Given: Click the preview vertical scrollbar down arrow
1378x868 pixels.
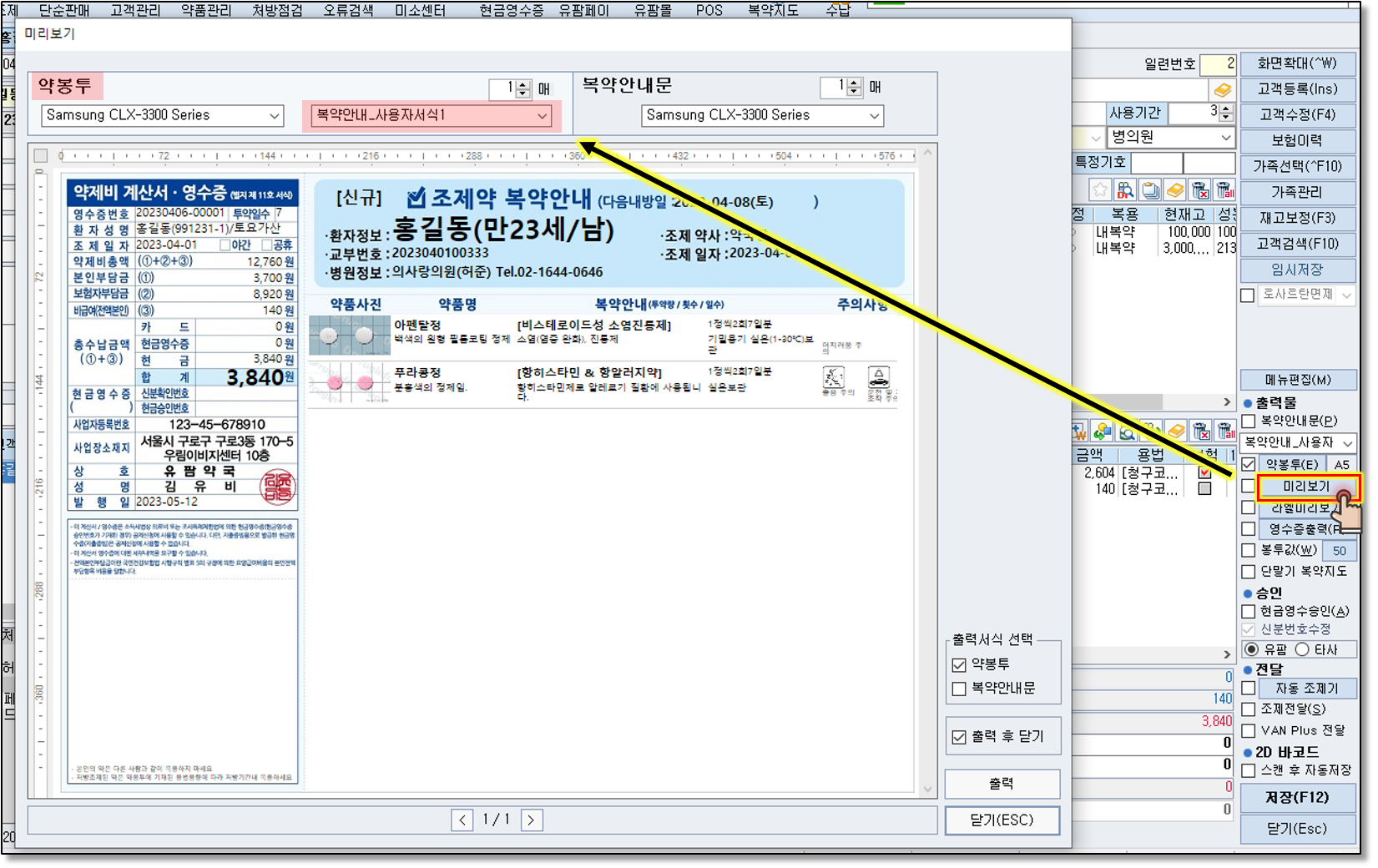Looking at the screenshot, I should tap(927, 789).
